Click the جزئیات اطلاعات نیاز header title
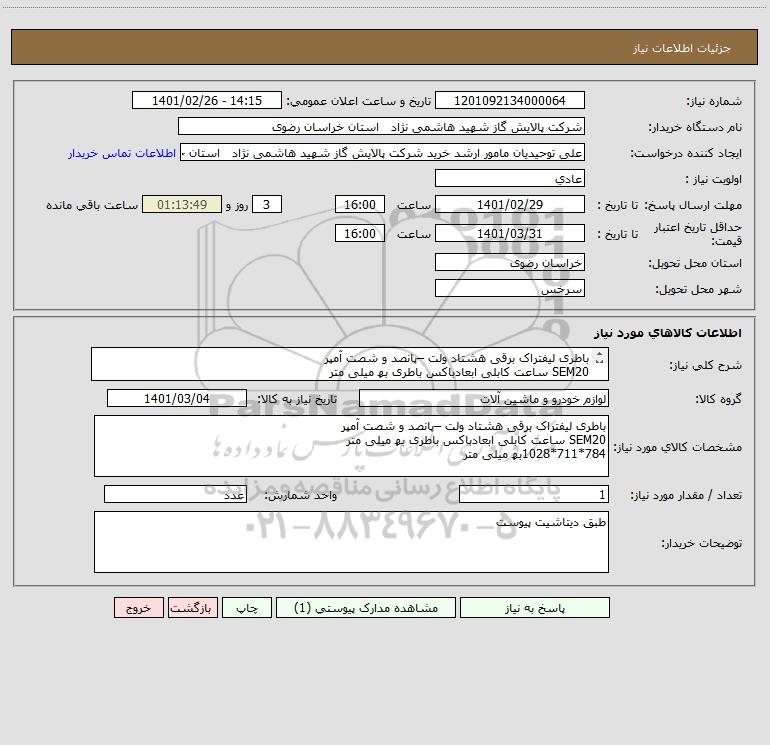 tap(681, 48)
